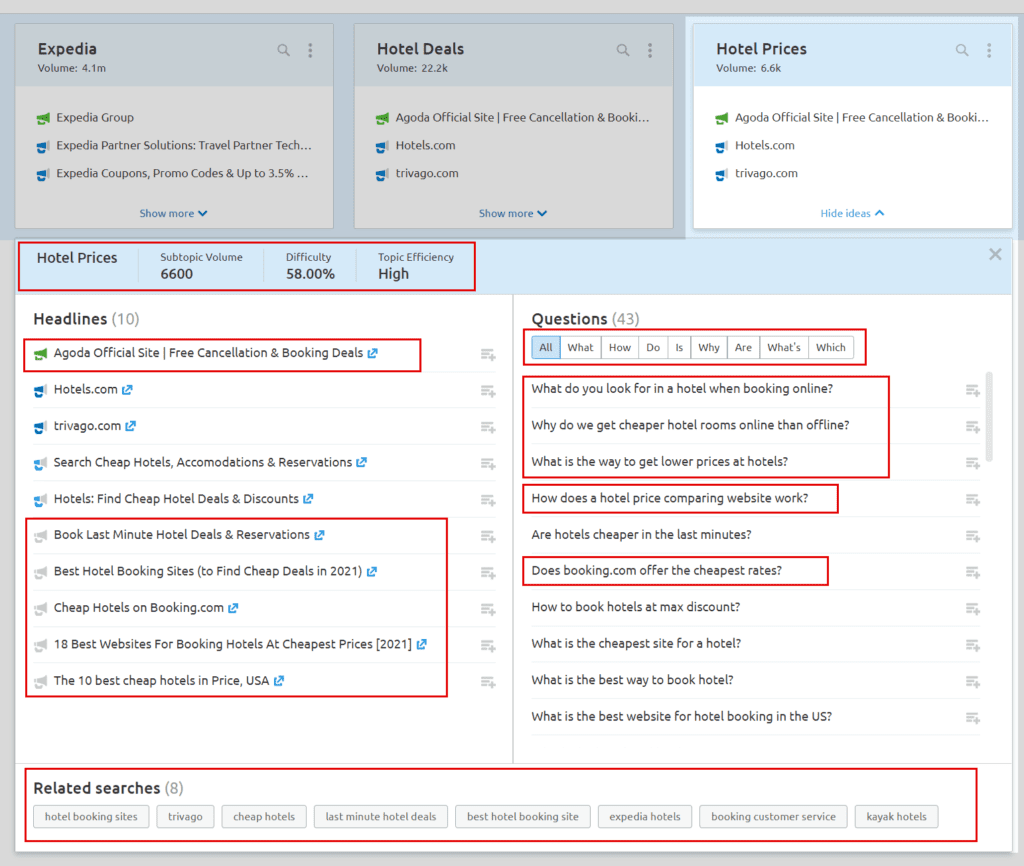Click the 'kayak hotels' related search tag
Image resolution: width=1024 pixels, height=866 pixels.
(897, 816)
